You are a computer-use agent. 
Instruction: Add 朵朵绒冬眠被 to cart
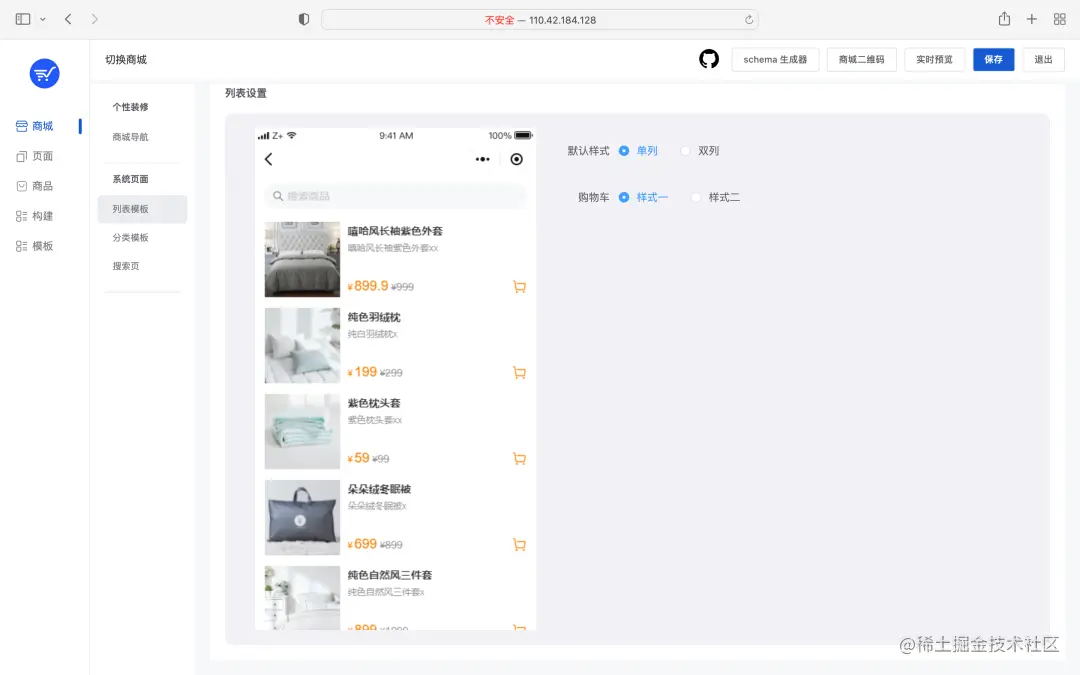519,545
